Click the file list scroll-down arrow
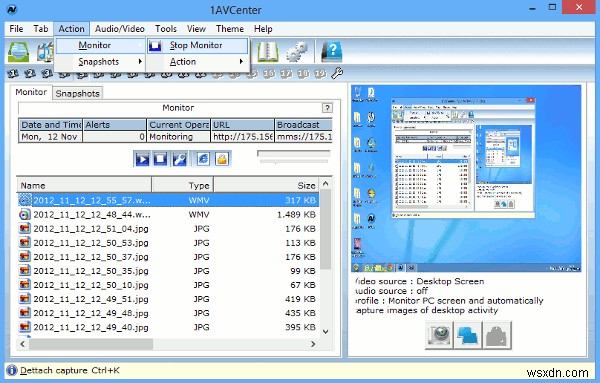 [x=326, y=332]
